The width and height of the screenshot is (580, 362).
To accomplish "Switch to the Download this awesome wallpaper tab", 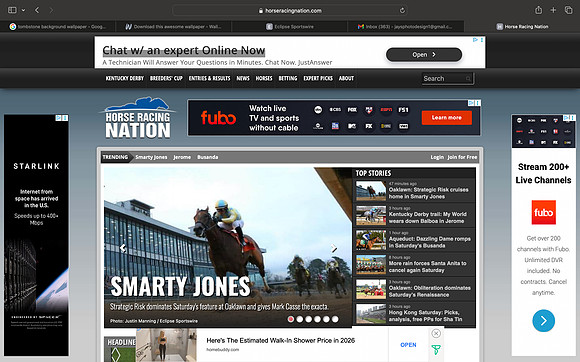I will (x=173, y=27).
